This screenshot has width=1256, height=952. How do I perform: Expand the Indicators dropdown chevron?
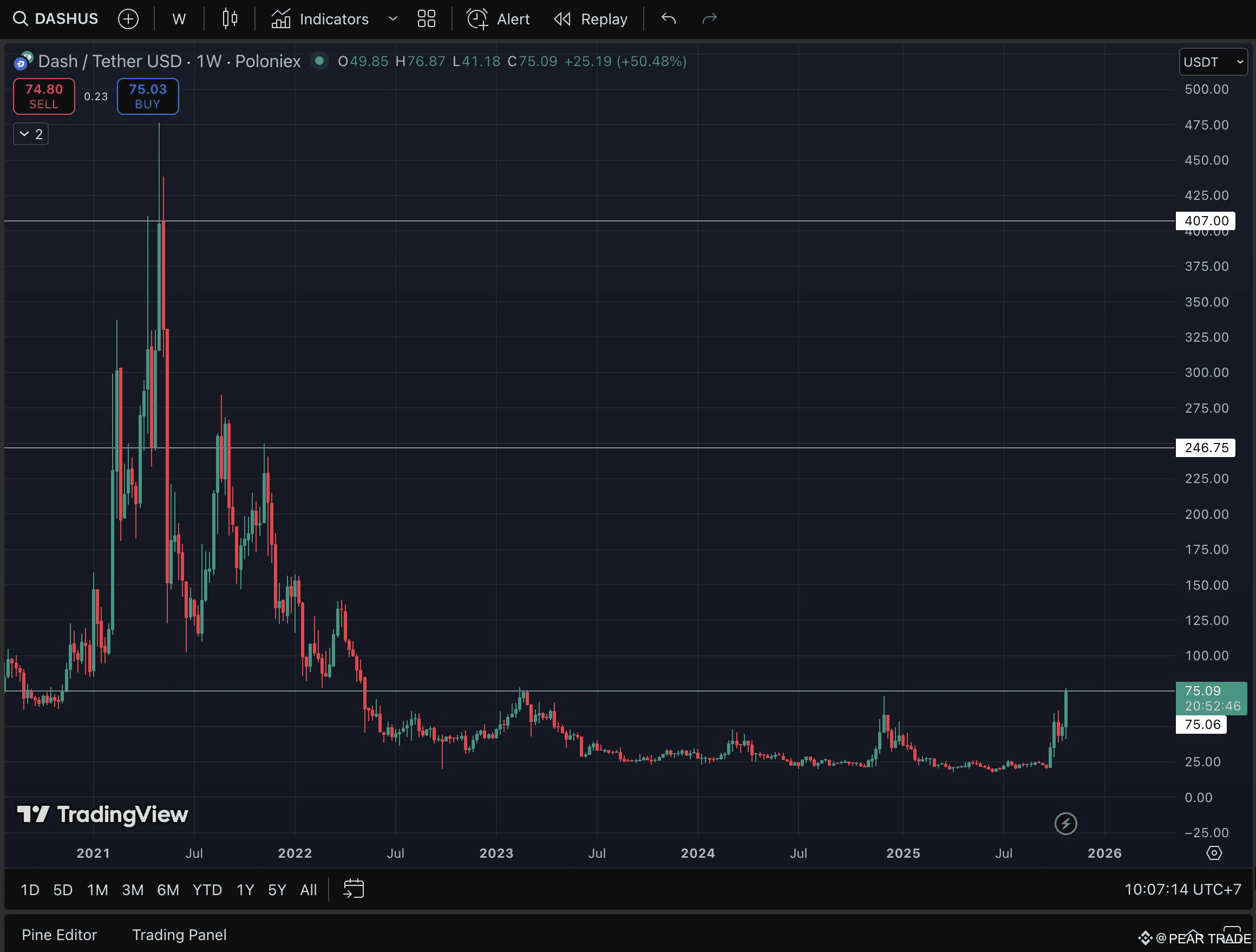pos(392,19)
